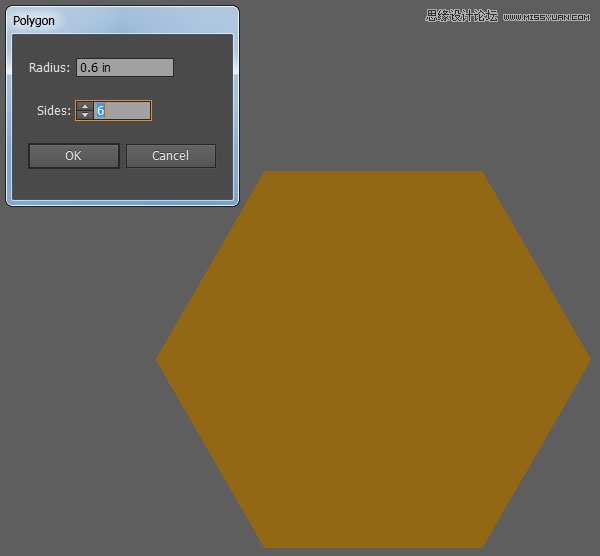
Task: Click the WWW.MISSYUAN.COM watermark text
Action: (548, 17)
